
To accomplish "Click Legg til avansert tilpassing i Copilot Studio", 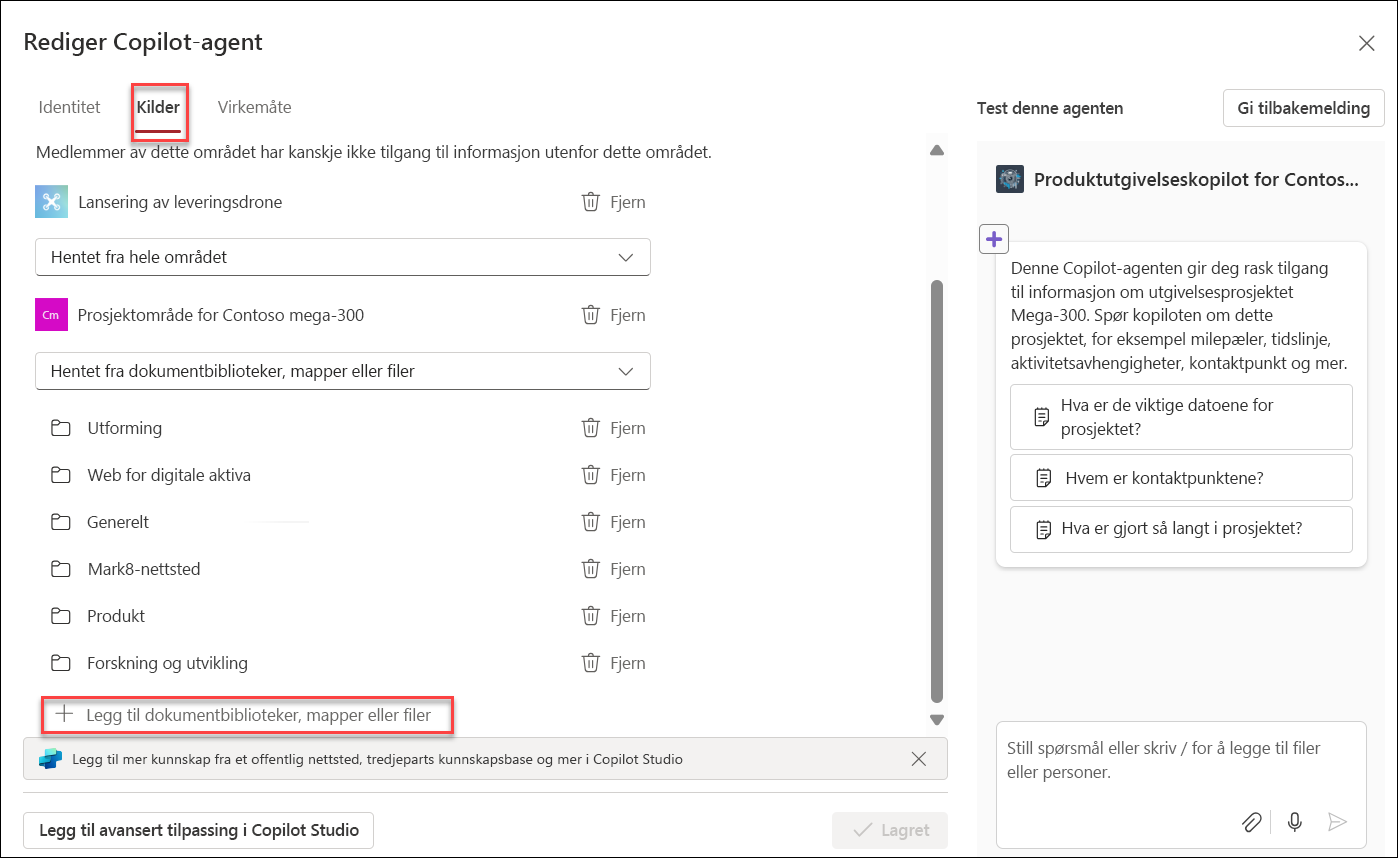I will (x=198, y=830).
